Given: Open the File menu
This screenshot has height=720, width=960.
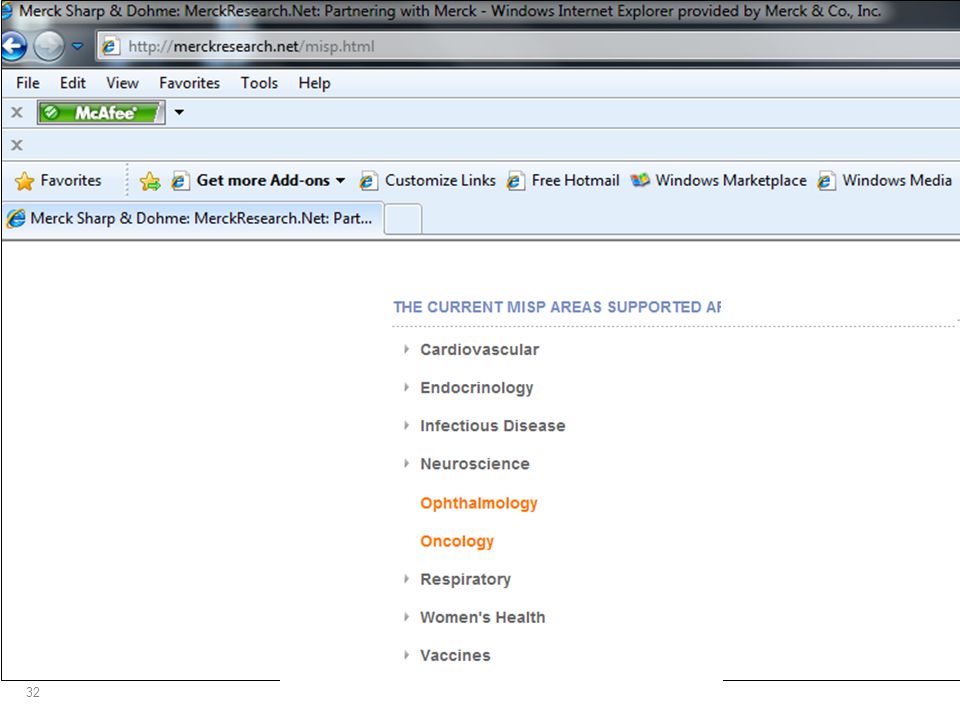Looking at the screenshot, I should pos(28,83).
